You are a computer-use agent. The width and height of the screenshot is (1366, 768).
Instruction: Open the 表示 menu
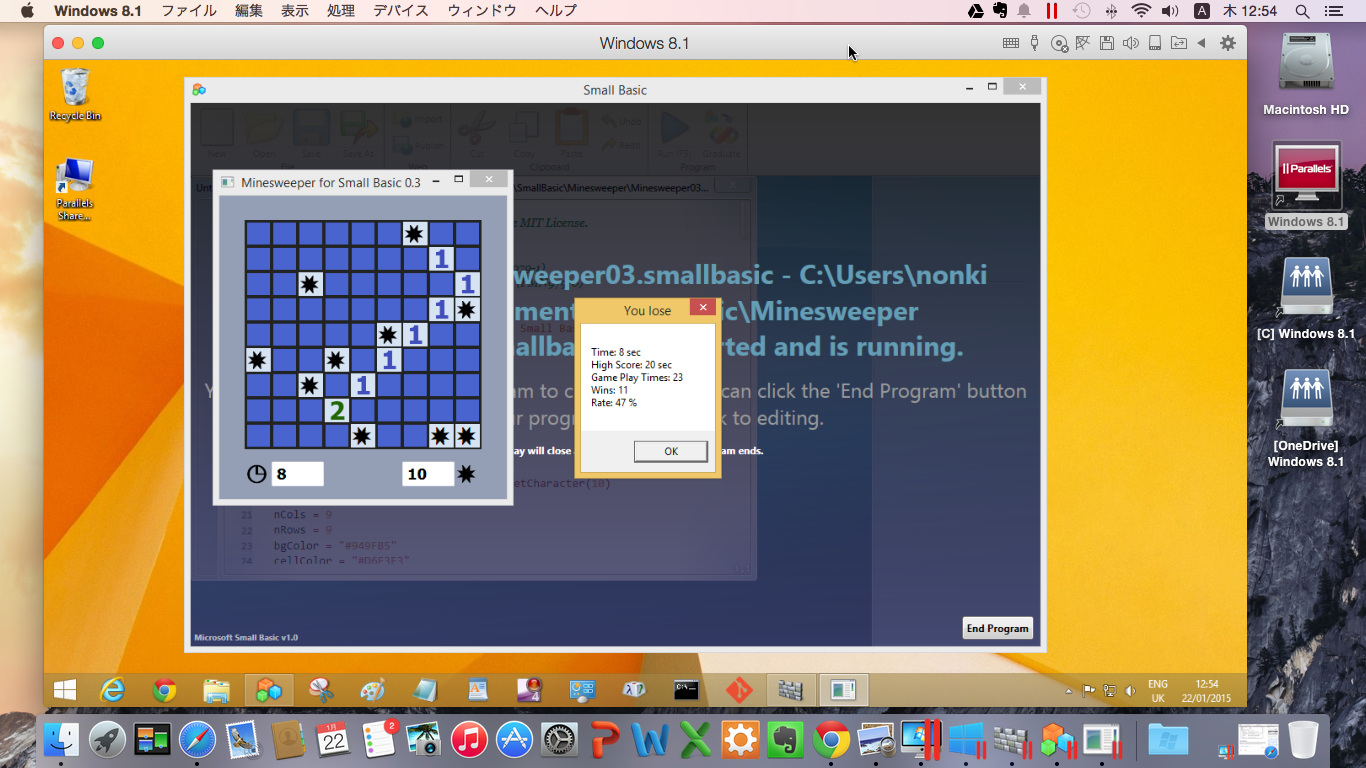coord(295,11)
